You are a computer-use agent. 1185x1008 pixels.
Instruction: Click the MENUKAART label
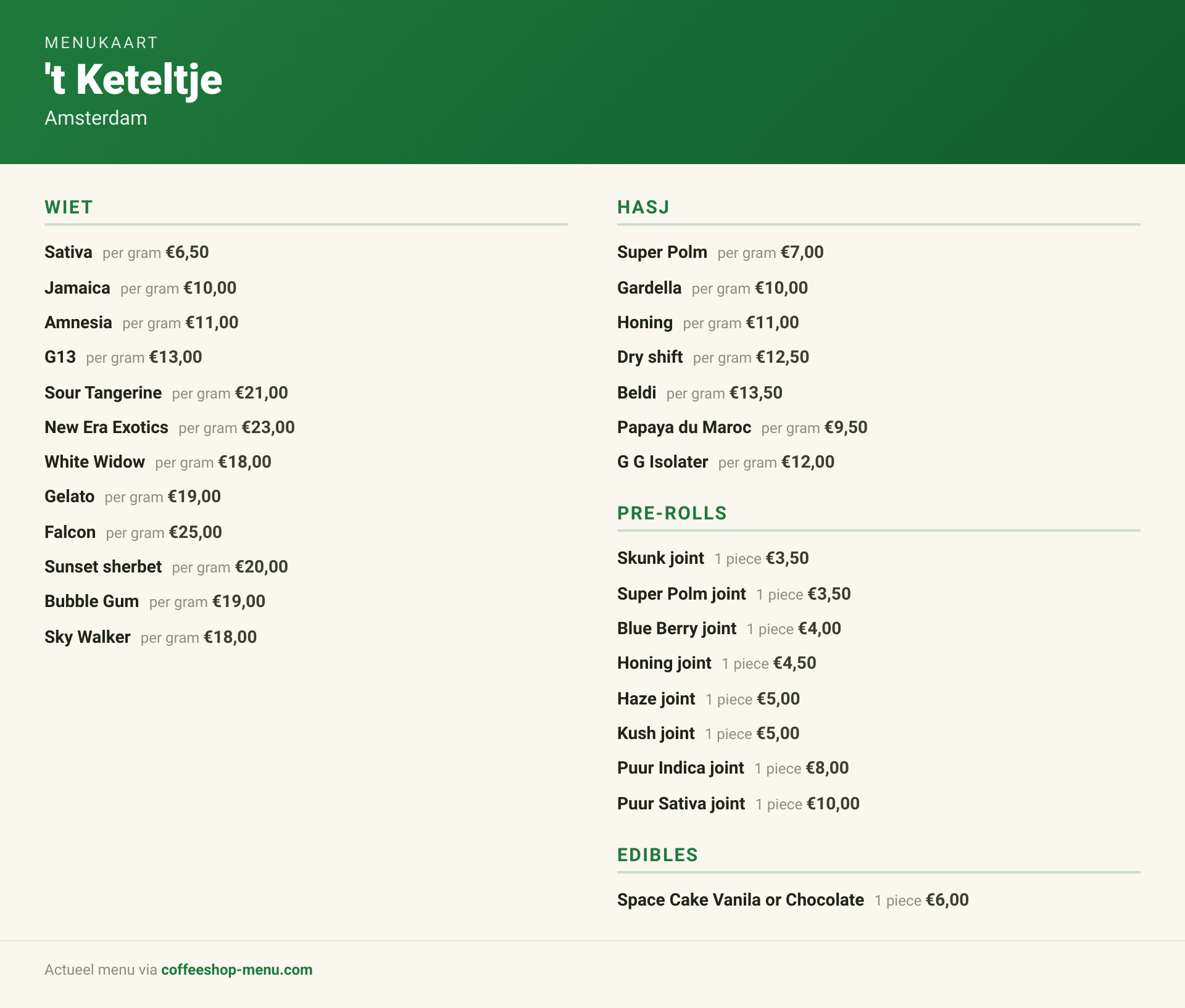[x=101, y=43]
